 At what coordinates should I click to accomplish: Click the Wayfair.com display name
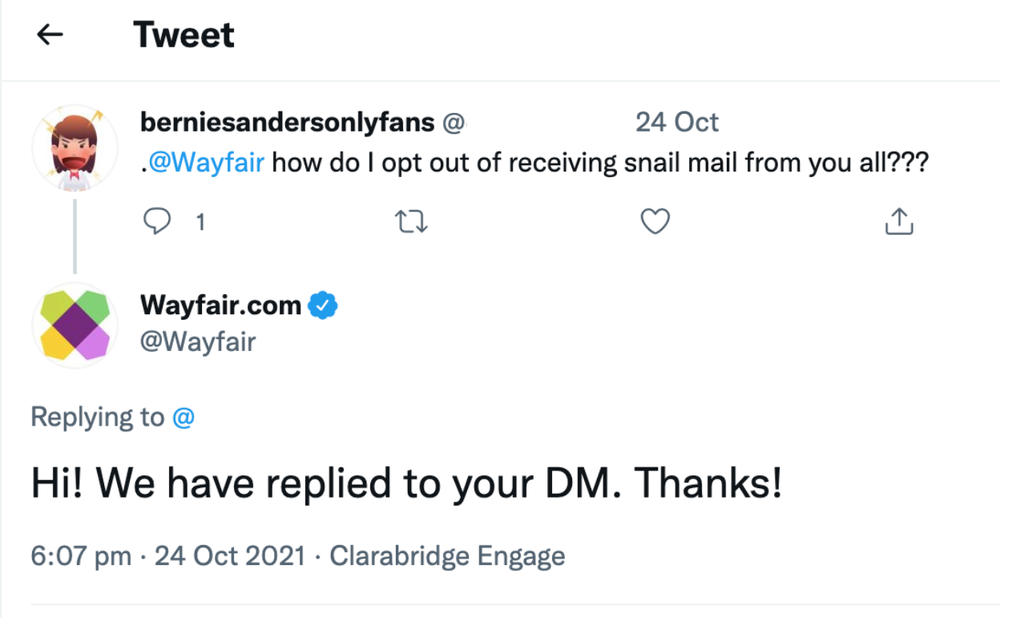[x=222, y=306]
